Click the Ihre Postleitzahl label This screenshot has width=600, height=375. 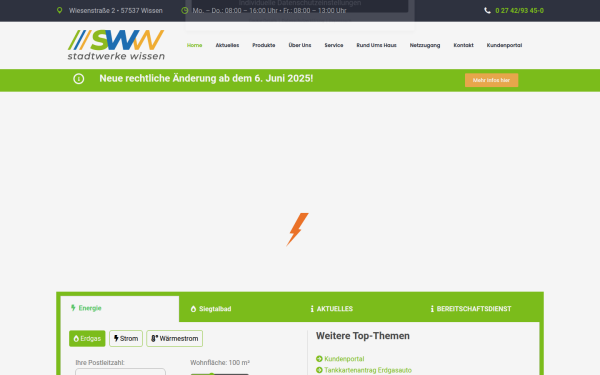point(100,362)
